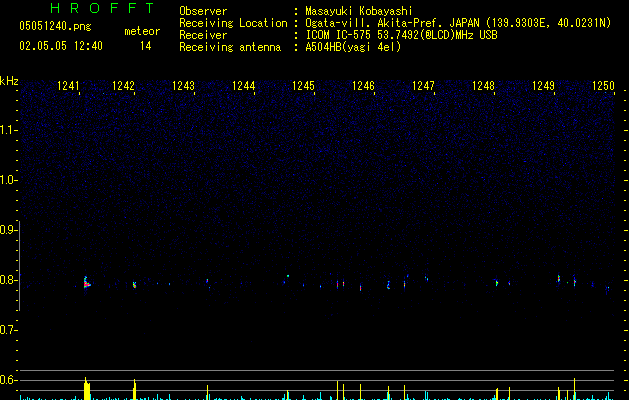
Task: Click the 0.6 kHz axis label
Action: pyautogui.click(x=8, y=380)
